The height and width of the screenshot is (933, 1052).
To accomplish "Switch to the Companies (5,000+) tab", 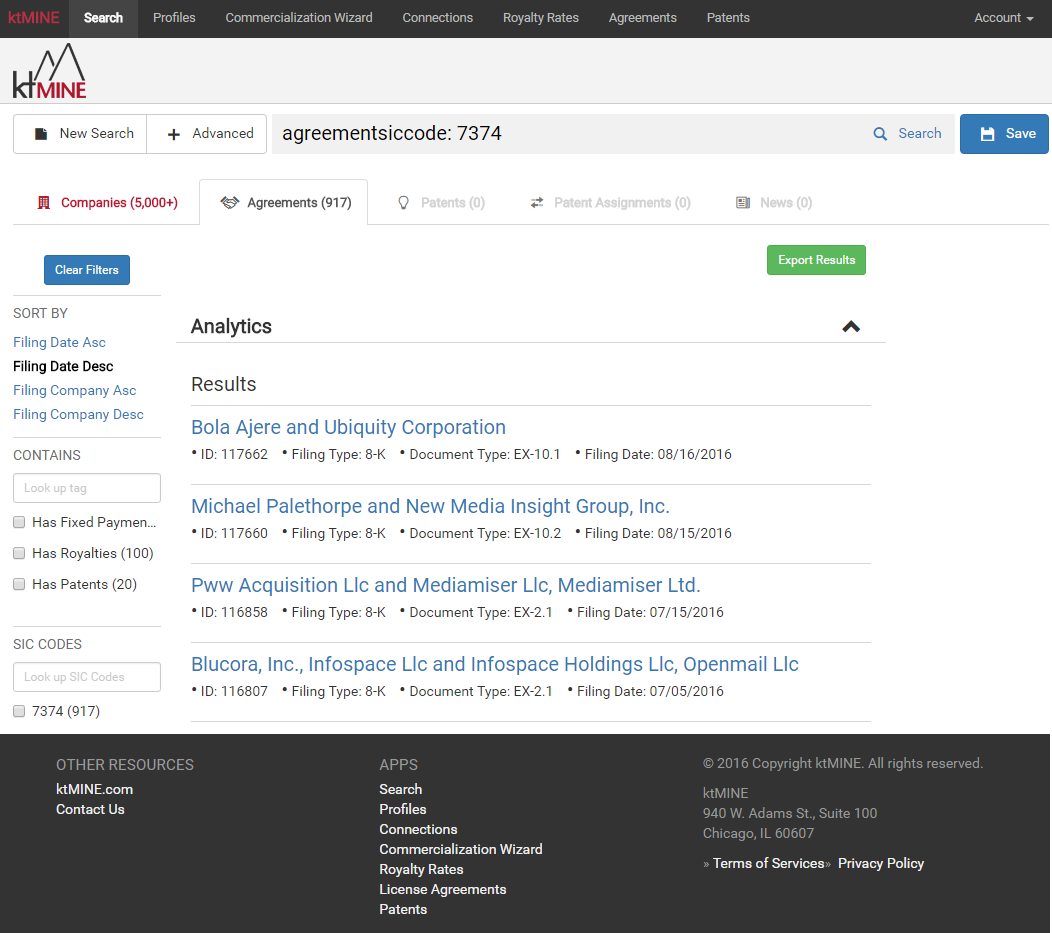I will [x=118, y=203].
